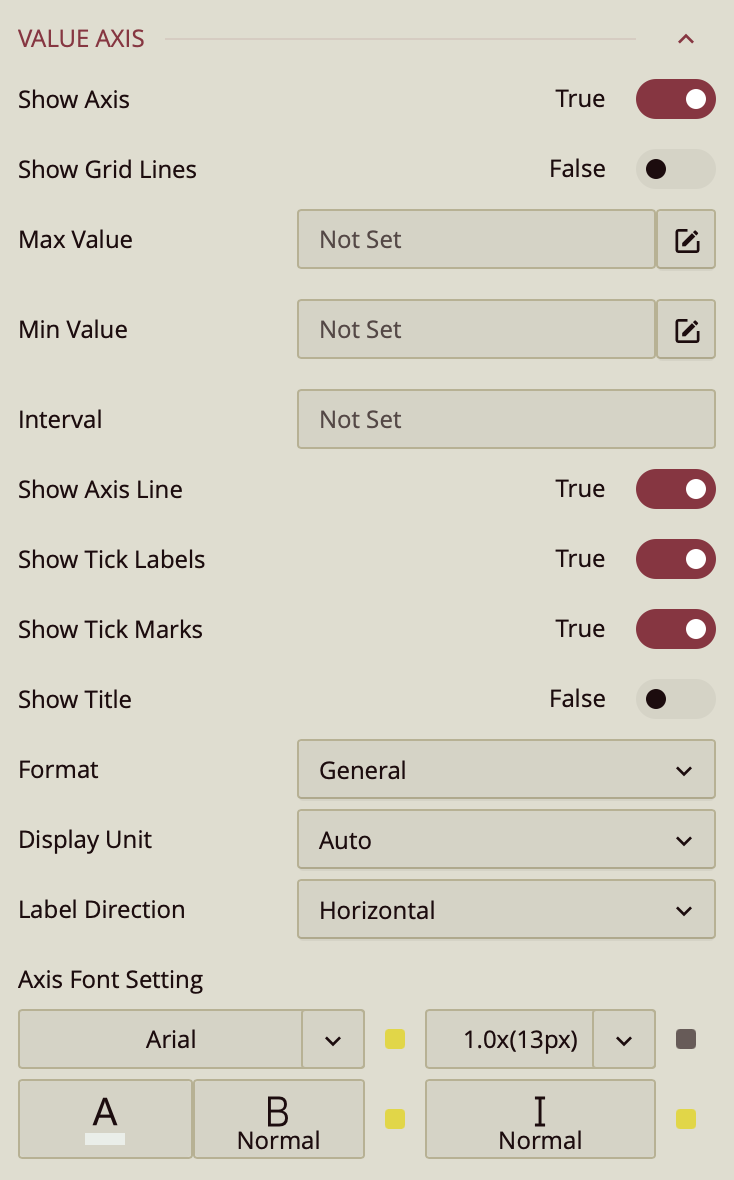Open the Arial font family dropdown arrow

[333, 1040]
